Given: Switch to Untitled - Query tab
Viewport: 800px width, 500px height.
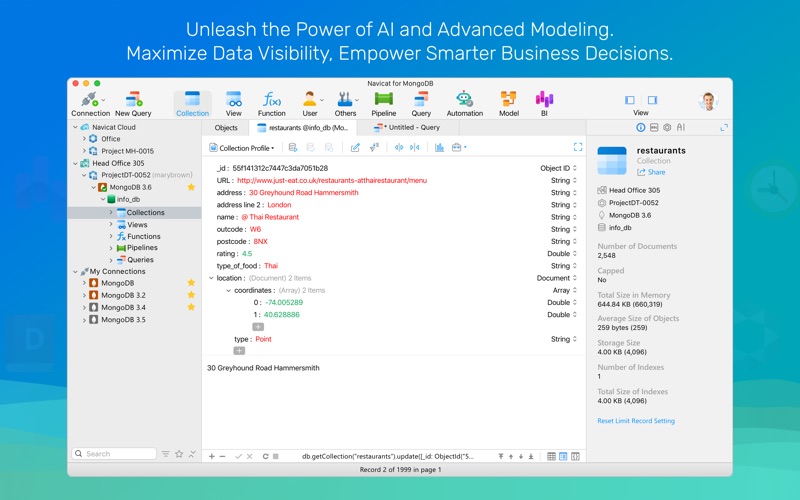Looking at the screenshot, I should tap(407, 128).
